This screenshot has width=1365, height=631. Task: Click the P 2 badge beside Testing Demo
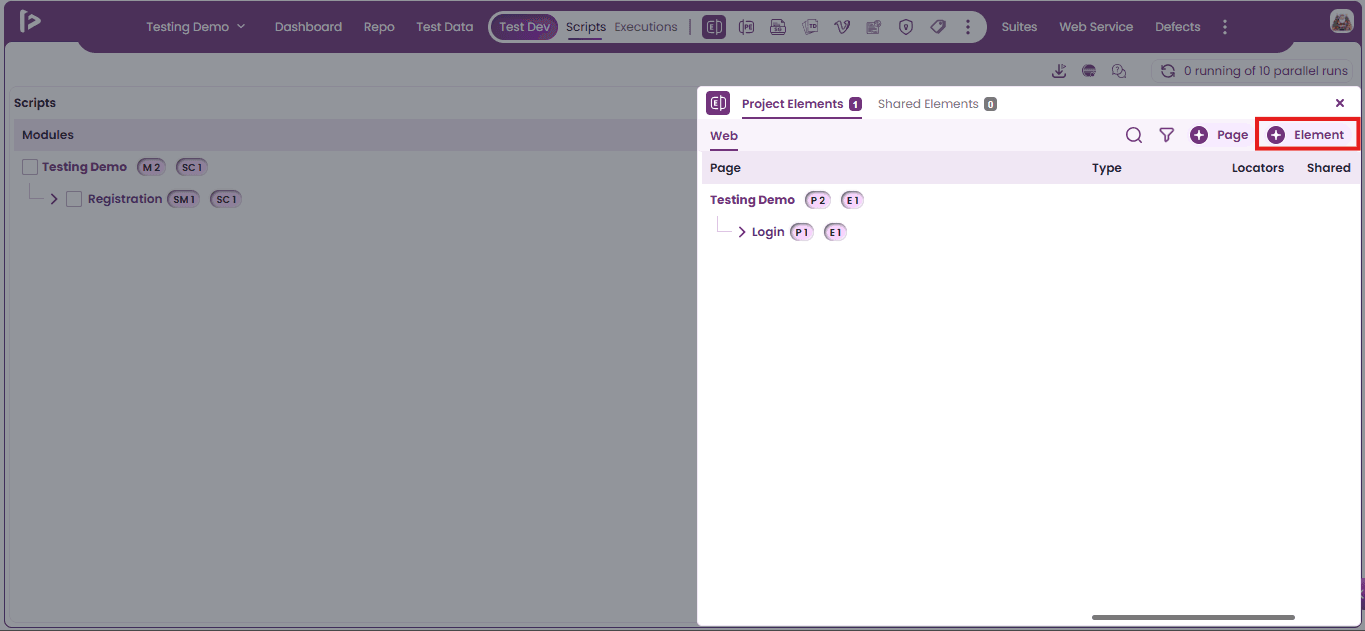tap(818, 200)
